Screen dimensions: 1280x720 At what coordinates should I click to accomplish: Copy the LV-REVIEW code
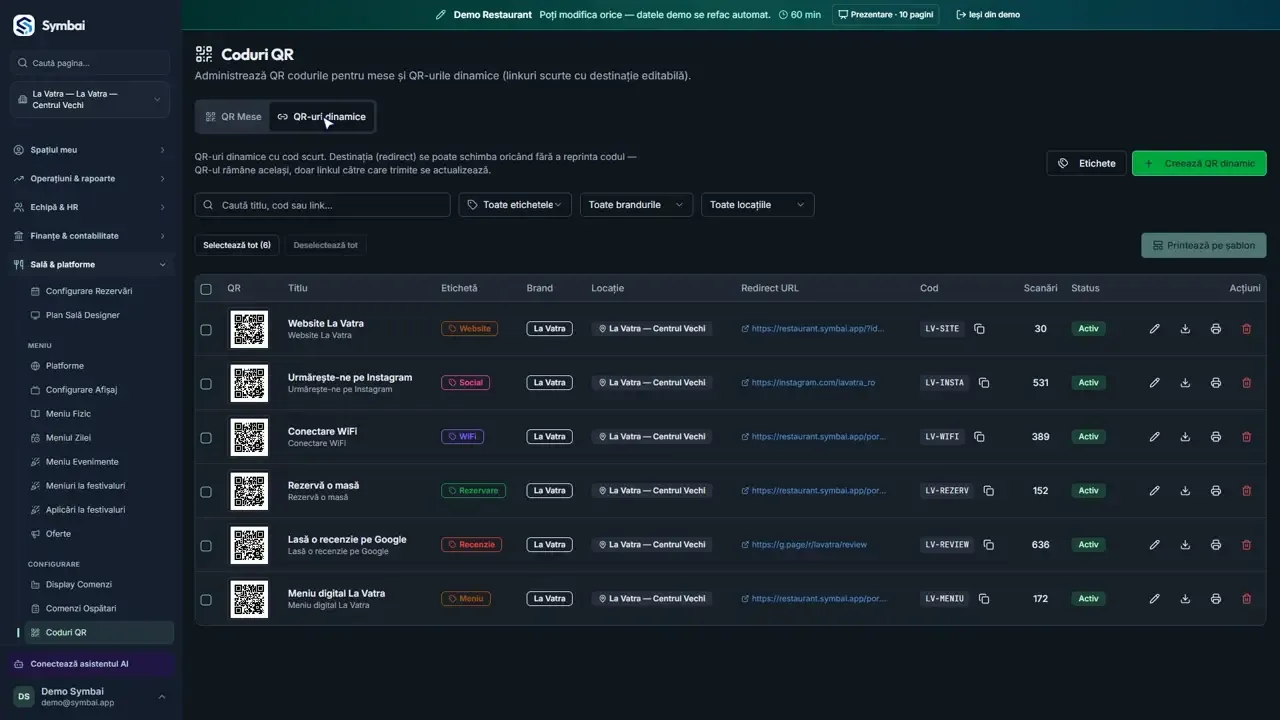[x=988, y=545]
